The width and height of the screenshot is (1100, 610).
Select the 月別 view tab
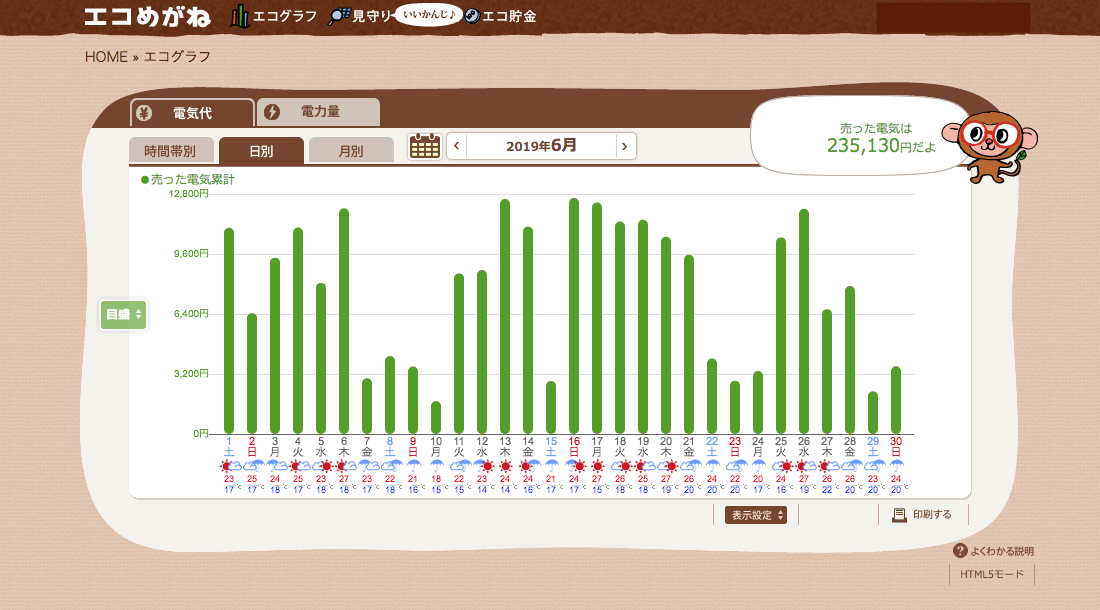(351, 151)
